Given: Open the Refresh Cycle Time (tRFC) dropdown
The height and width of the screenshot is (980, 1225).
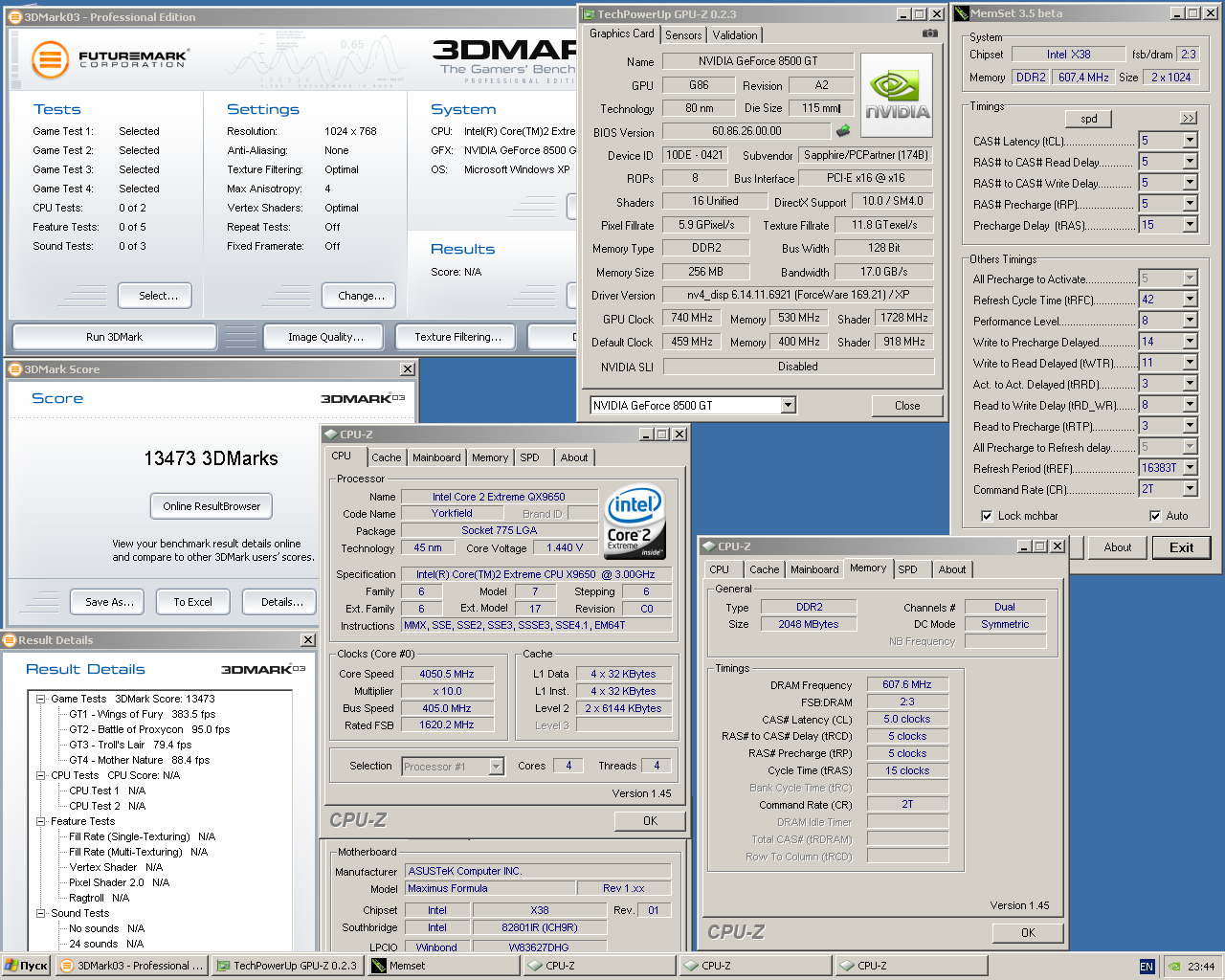Looking at the screenshot, I should pyautogui.click(x=1190, y=300).
